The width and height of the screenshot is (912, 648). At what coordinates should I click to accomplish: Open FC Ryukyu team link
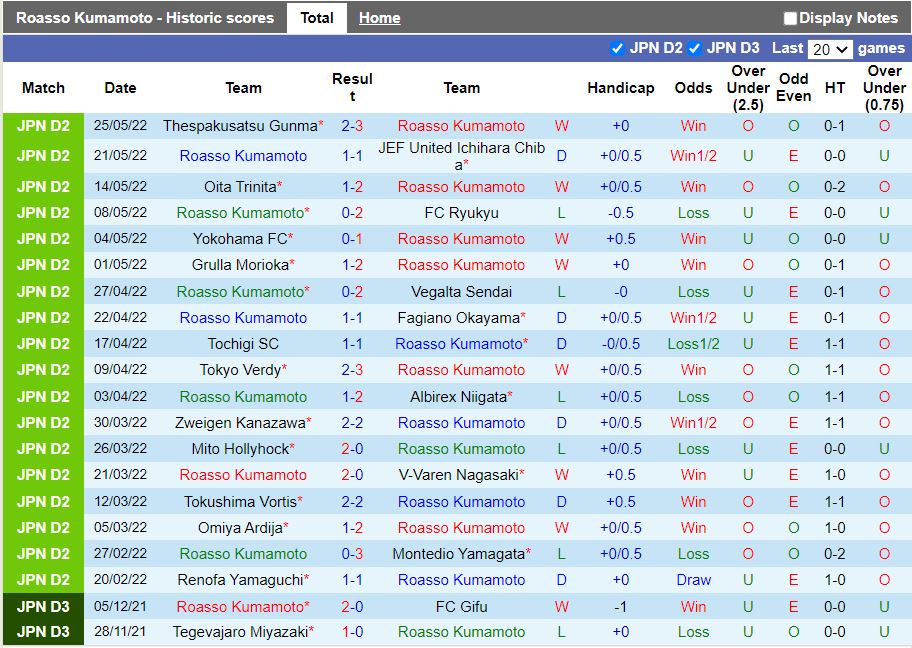[461, 213]
